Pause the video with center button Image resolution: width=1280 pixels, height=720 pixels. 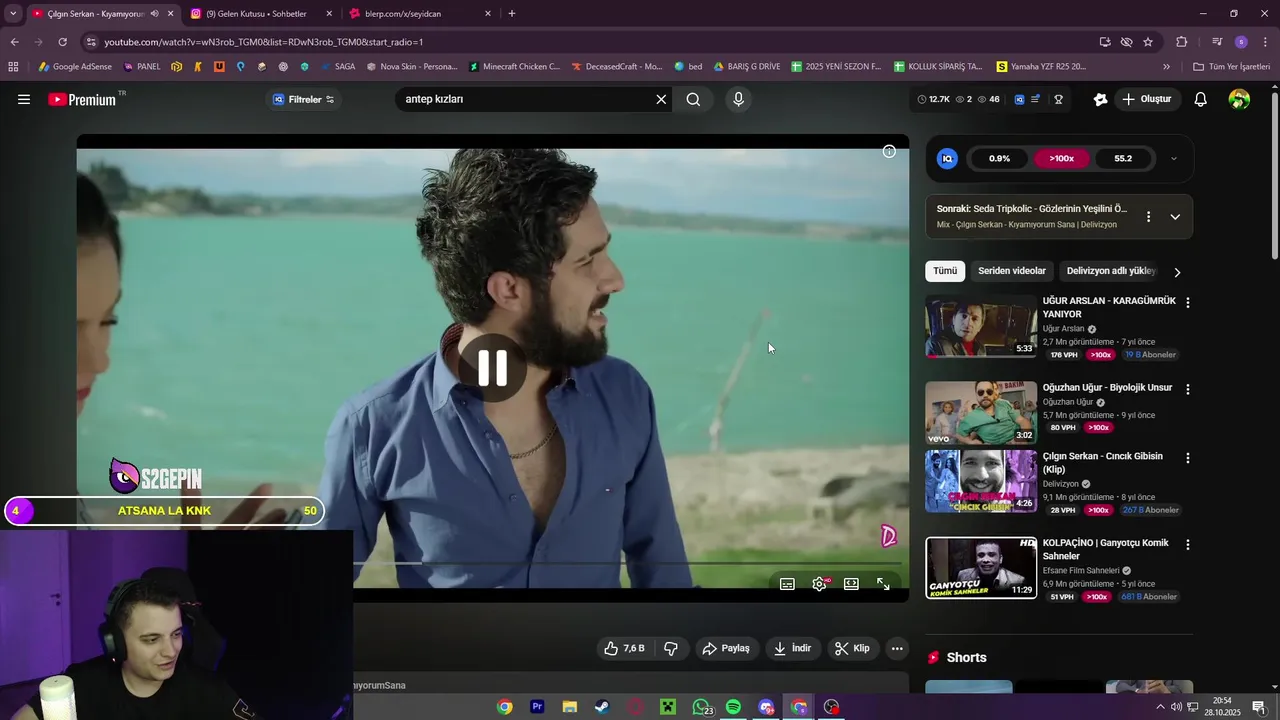[x=492, y=368]
